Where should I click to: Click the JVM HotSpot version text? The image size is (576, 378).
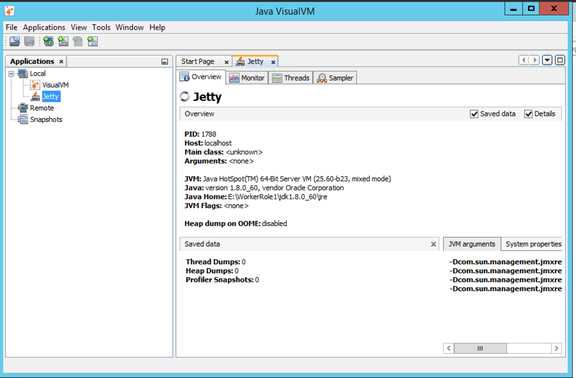(x=297, y=179)
